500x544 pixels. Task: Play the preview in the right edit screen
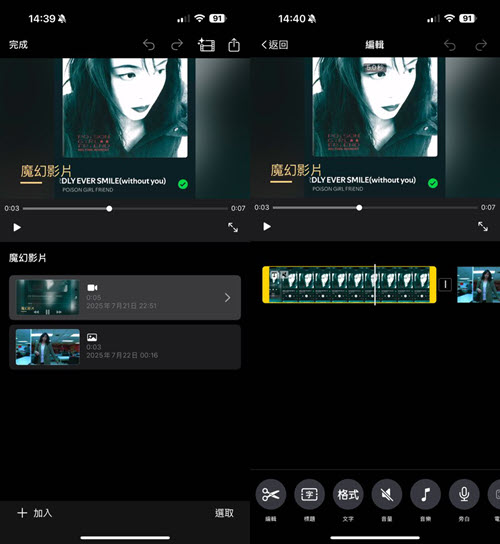click(x=267, y=227)
